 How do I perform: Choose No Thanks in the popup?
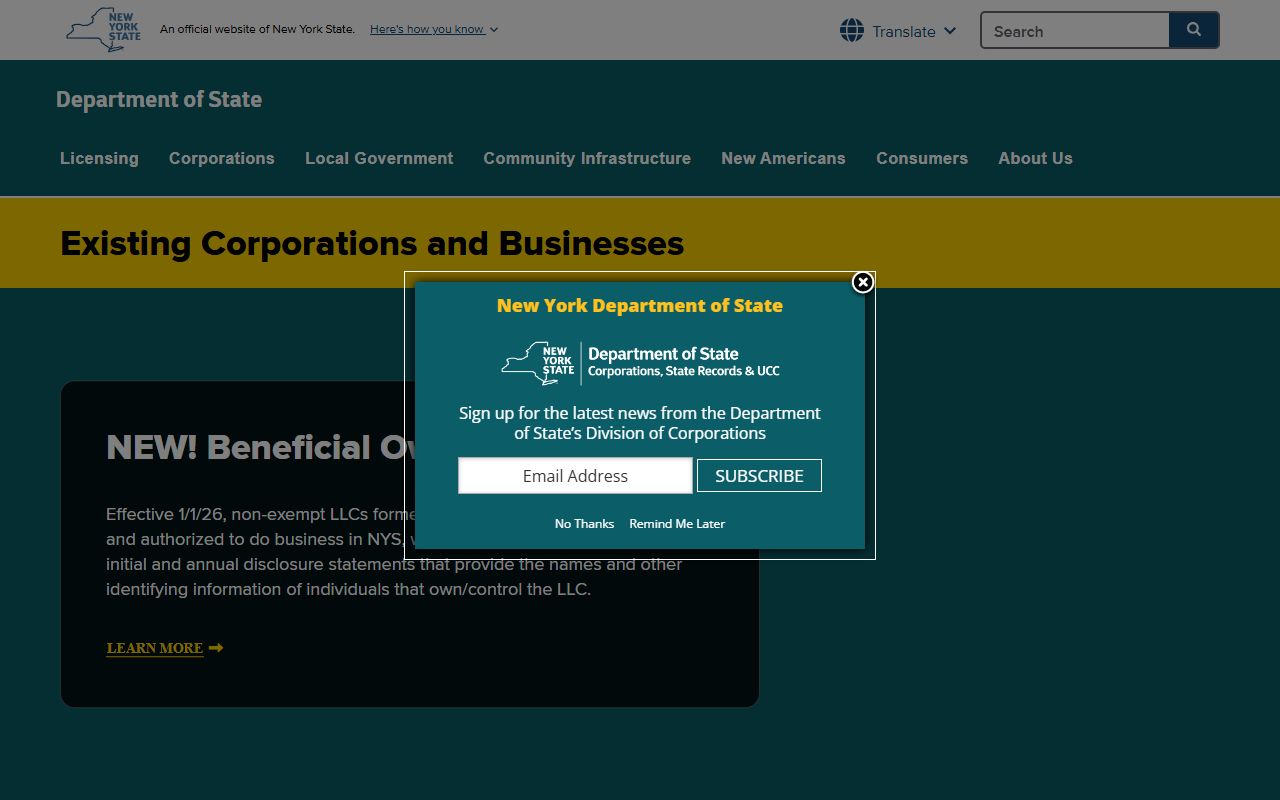(584, 524)
